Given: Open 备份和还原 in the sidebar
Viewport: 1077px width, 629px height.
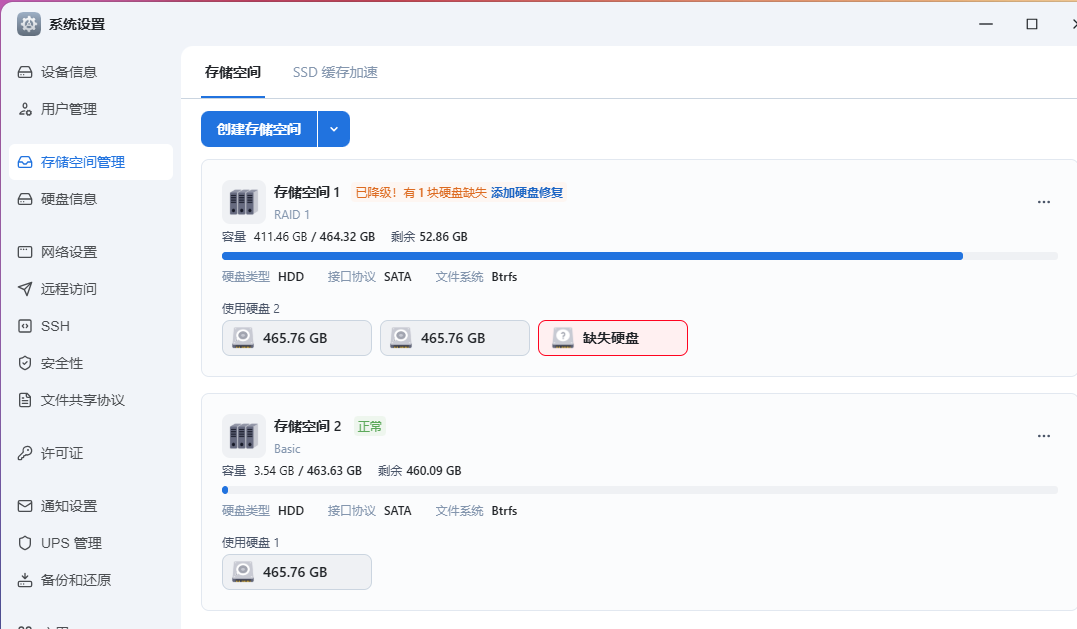Looking at the screenshot, I should tap(91, 580).
